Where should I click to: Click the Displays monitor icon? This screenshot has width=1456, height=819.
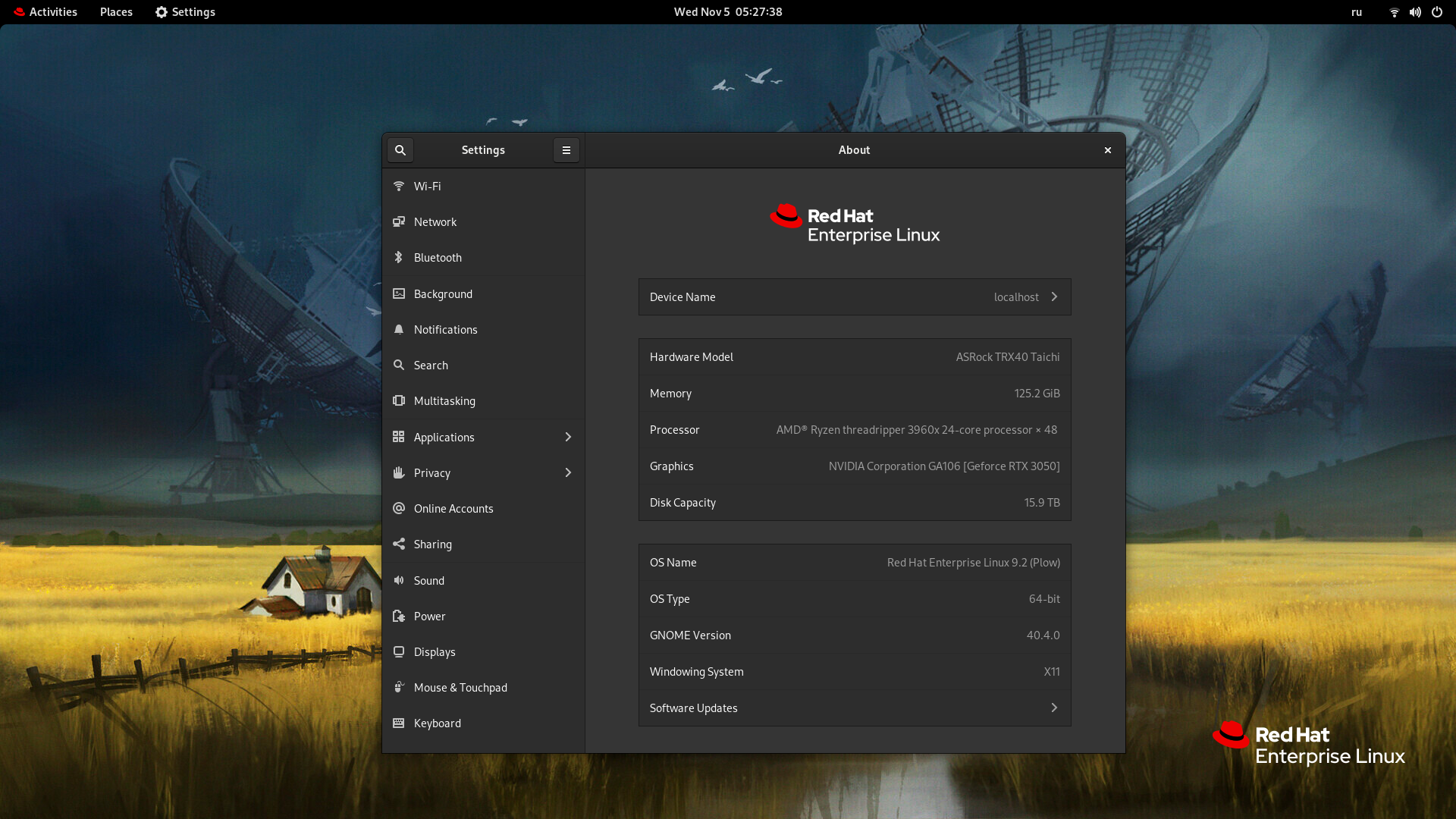click(399, 651)
